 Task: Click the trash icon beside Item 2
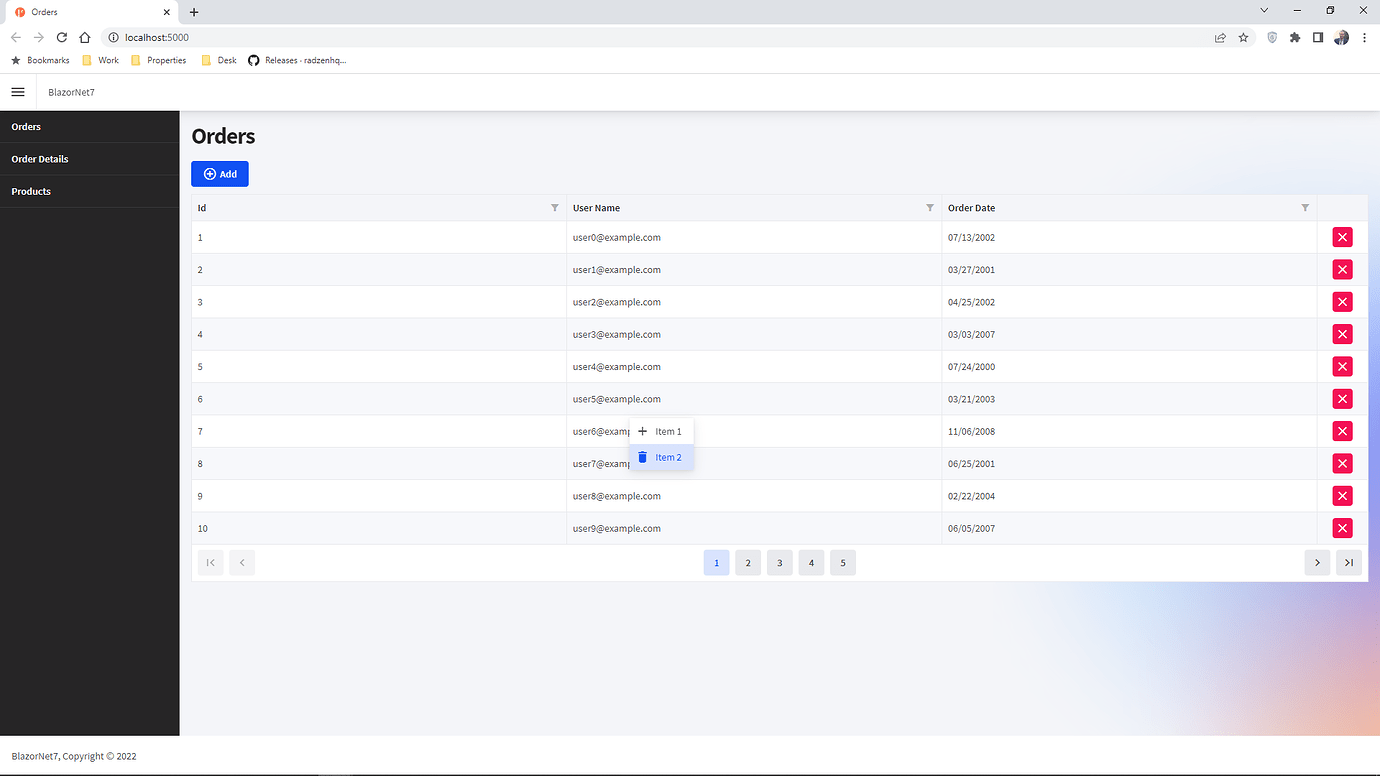[x=643, y=457]
